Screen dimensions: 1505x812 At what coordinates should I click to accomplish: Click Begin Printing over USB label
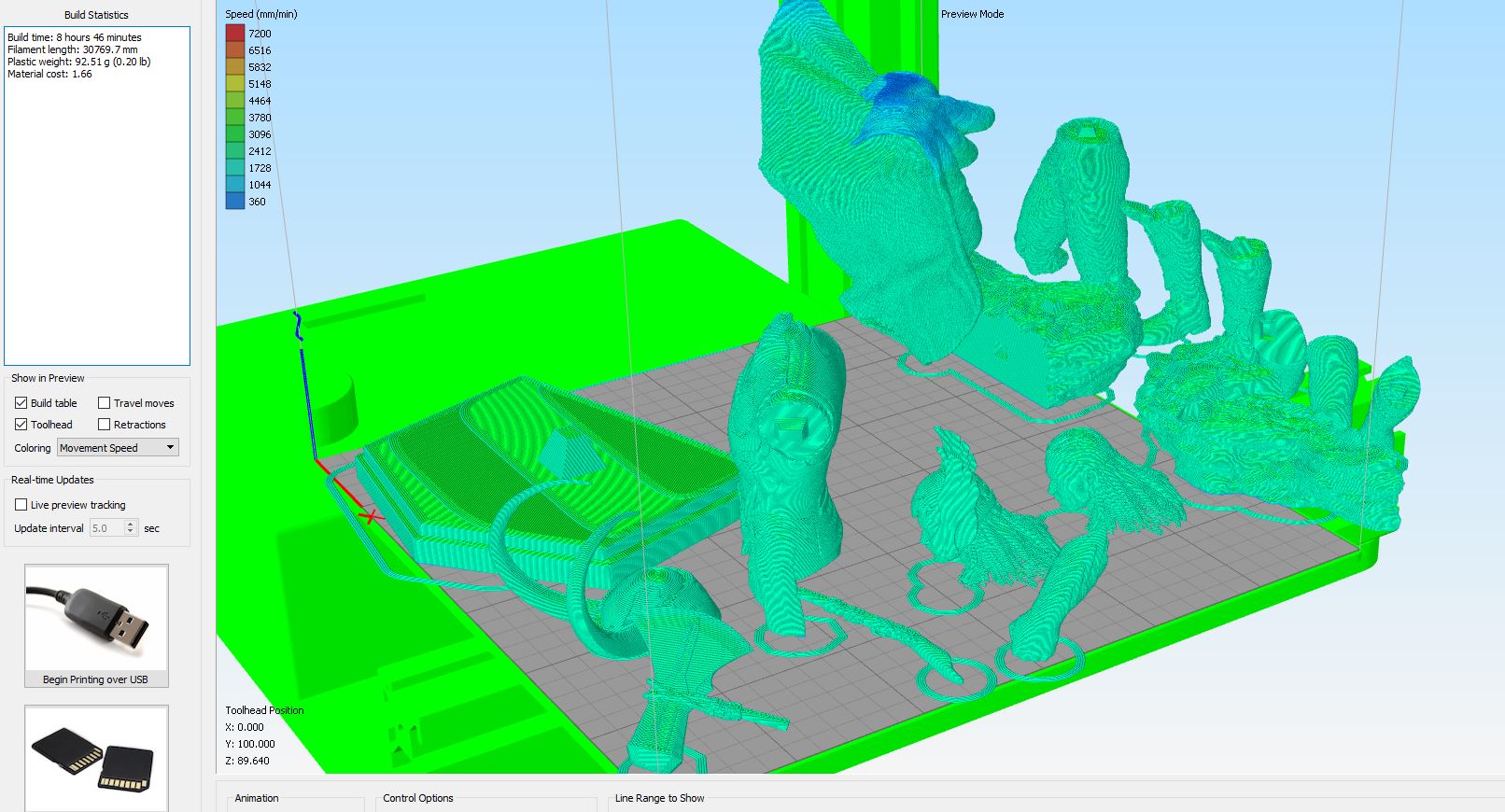[95, 679]
